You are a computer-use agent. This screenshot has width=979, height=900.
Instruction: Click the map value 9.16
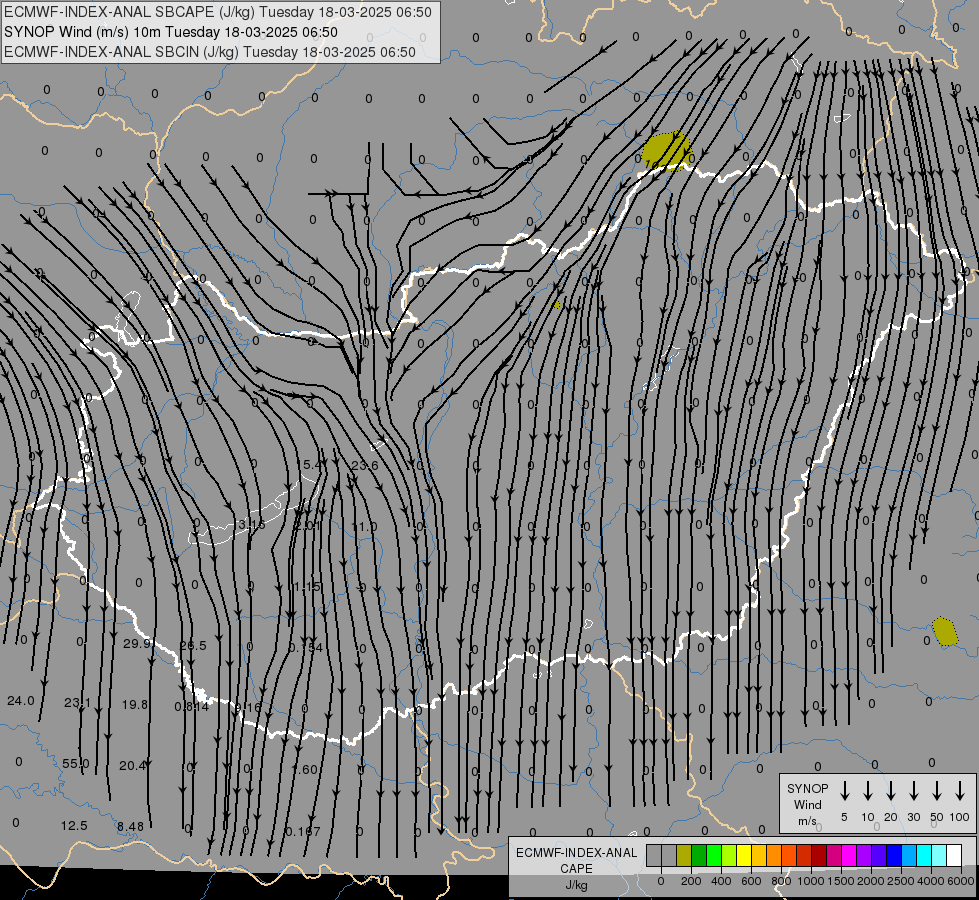tap(248, 708)
